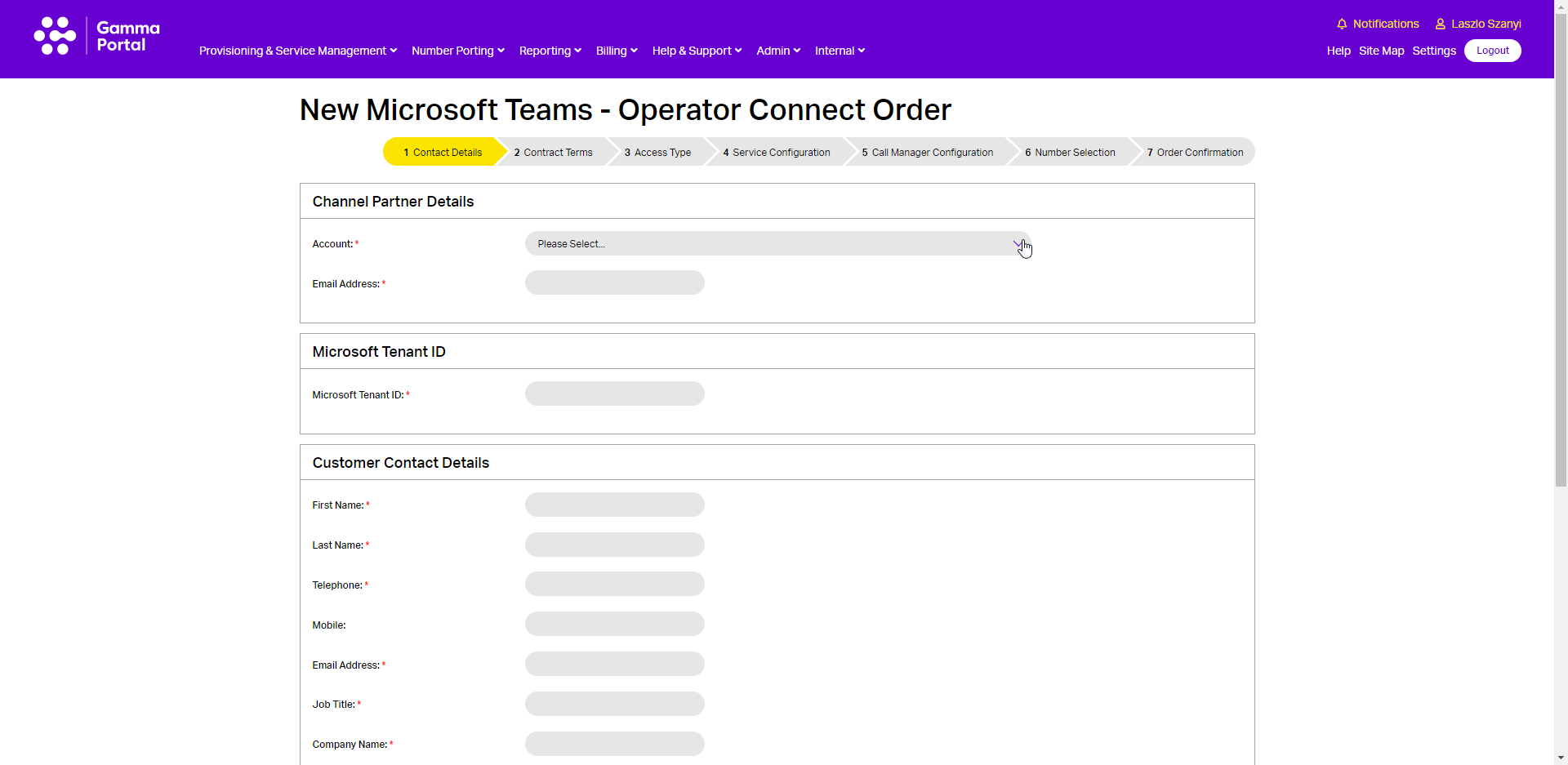Image resolution: width=1568 pixels, height=765 pixels.
Task: Focus the Last Name field
Action: (x=615, y=545)
